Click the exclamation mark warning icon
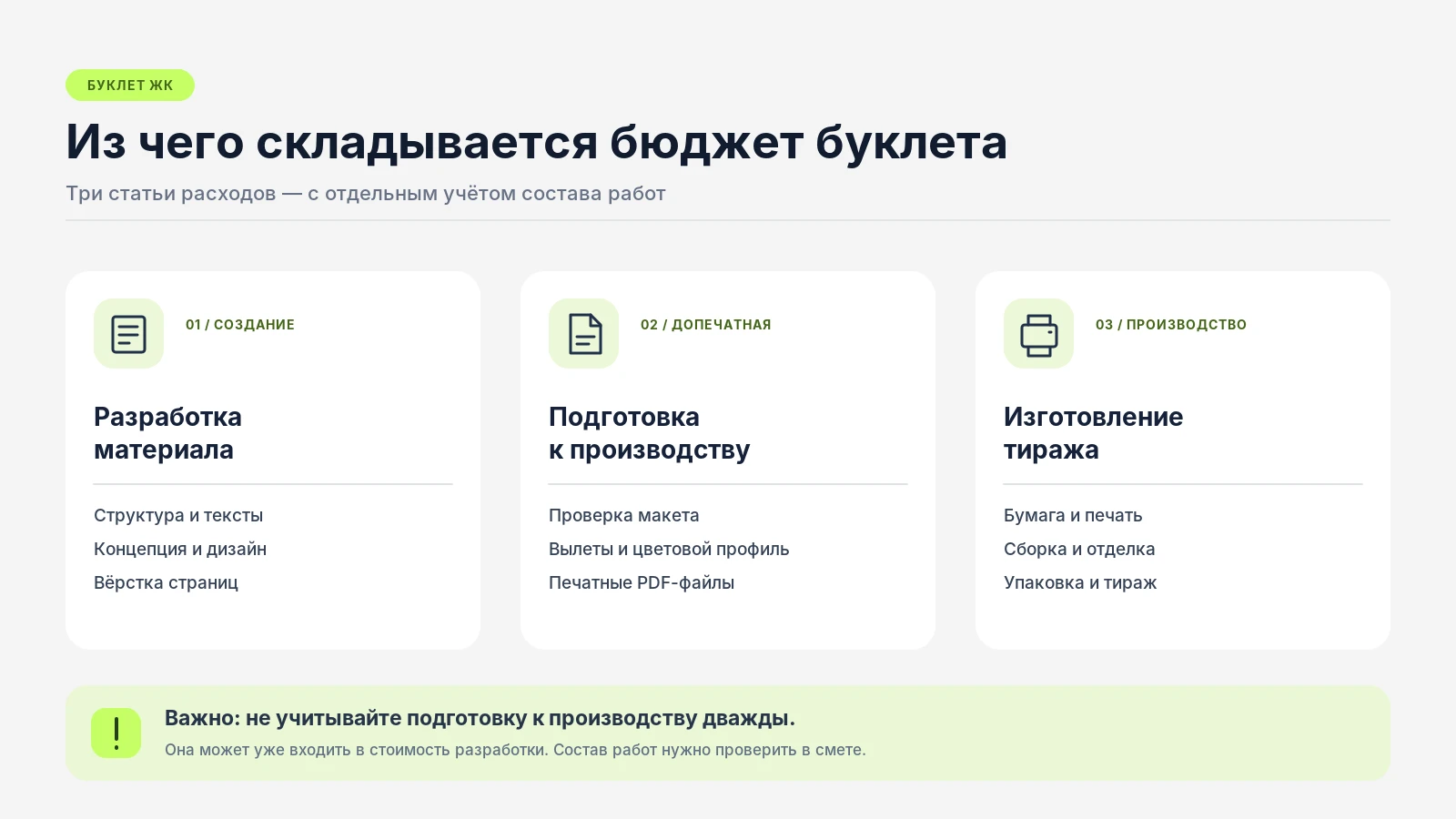1456x819 pixels. [x=116, y=733]
